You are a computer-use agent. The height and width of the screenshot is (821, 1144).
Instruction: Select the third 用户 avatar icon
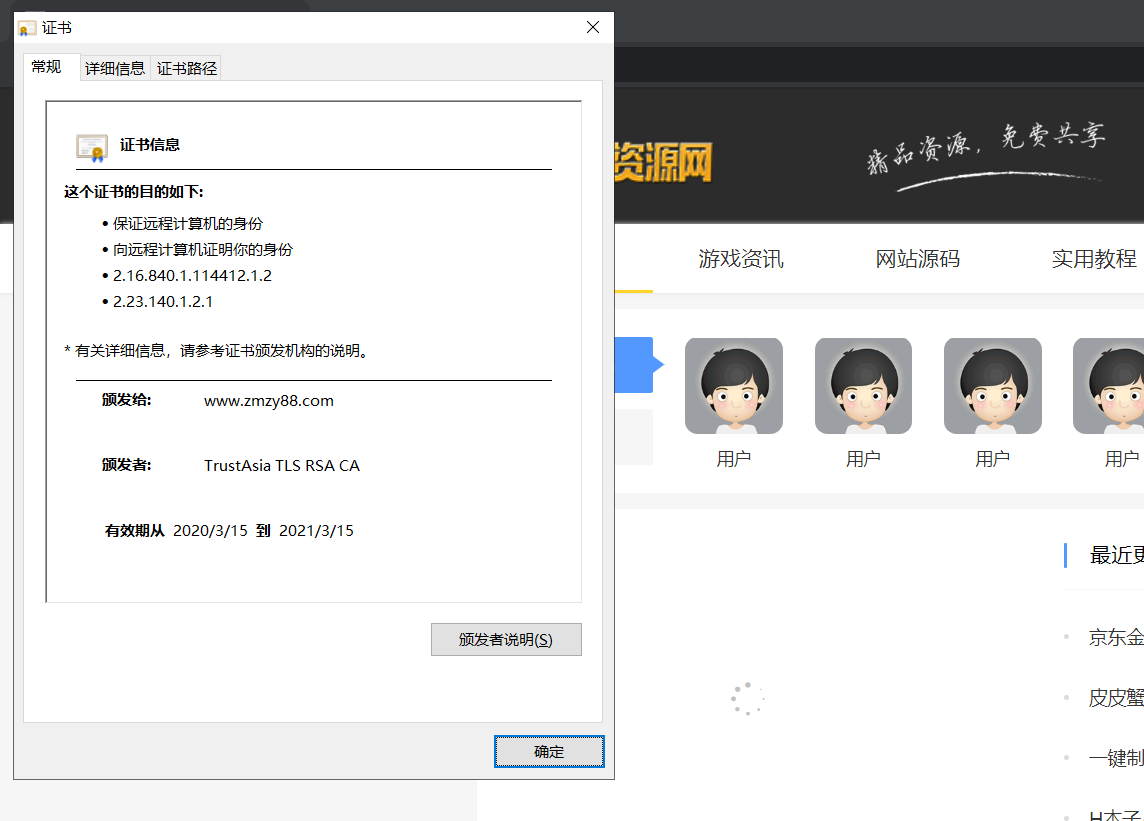tap(992, 385)
